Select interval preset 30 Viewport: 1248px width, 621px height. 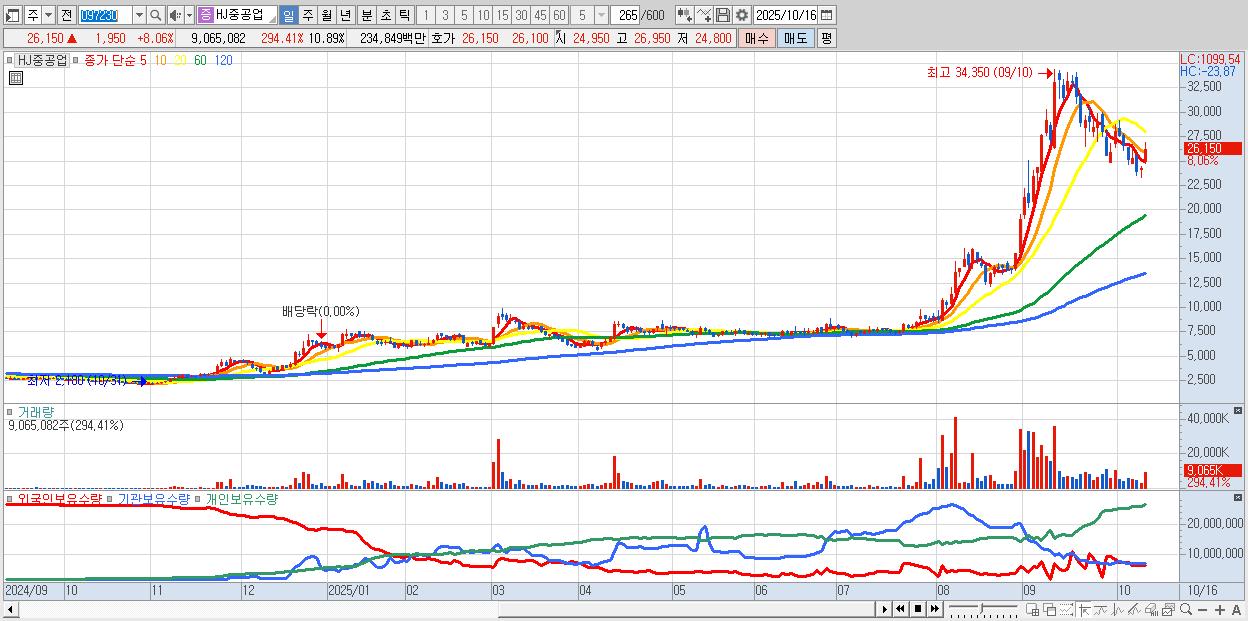pos(521,15)
